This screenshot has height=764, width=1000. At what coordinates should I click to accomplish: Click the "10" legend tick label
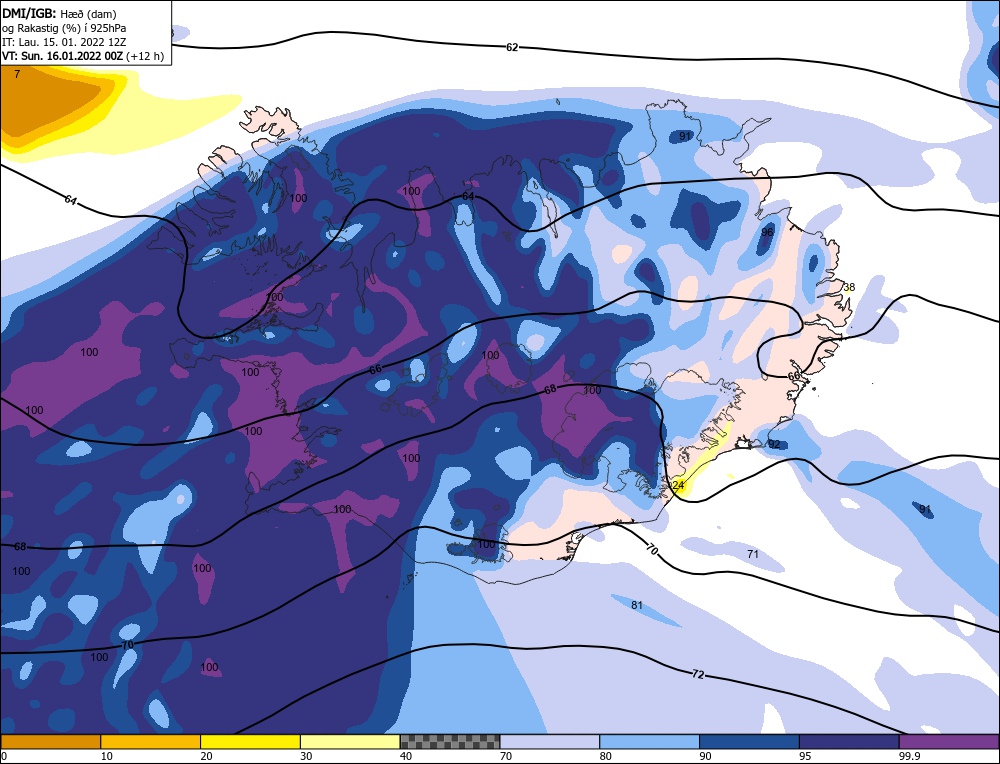coord(107,756)
